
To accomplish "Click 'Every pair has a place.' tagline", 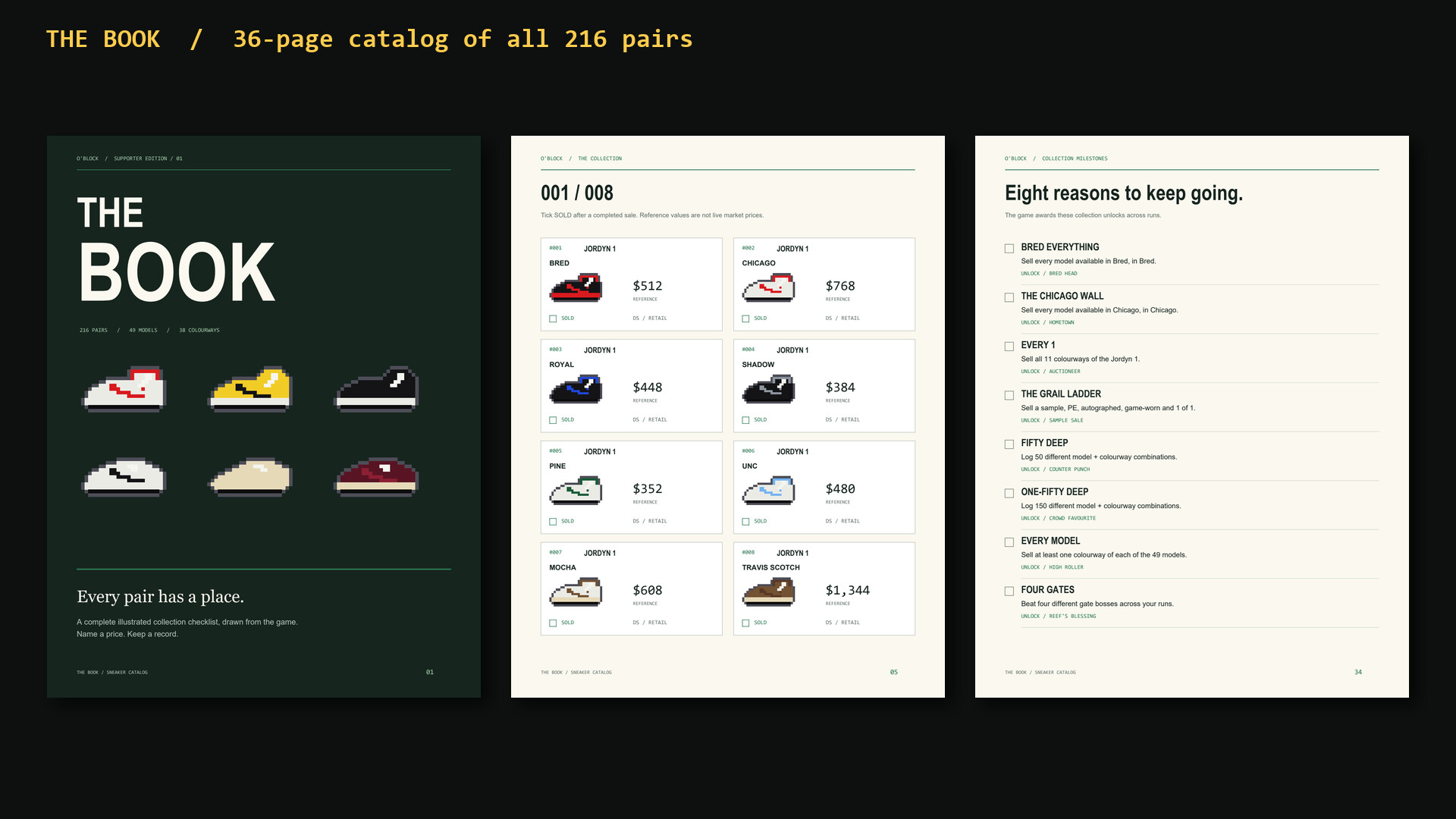I will coord(160,597).
